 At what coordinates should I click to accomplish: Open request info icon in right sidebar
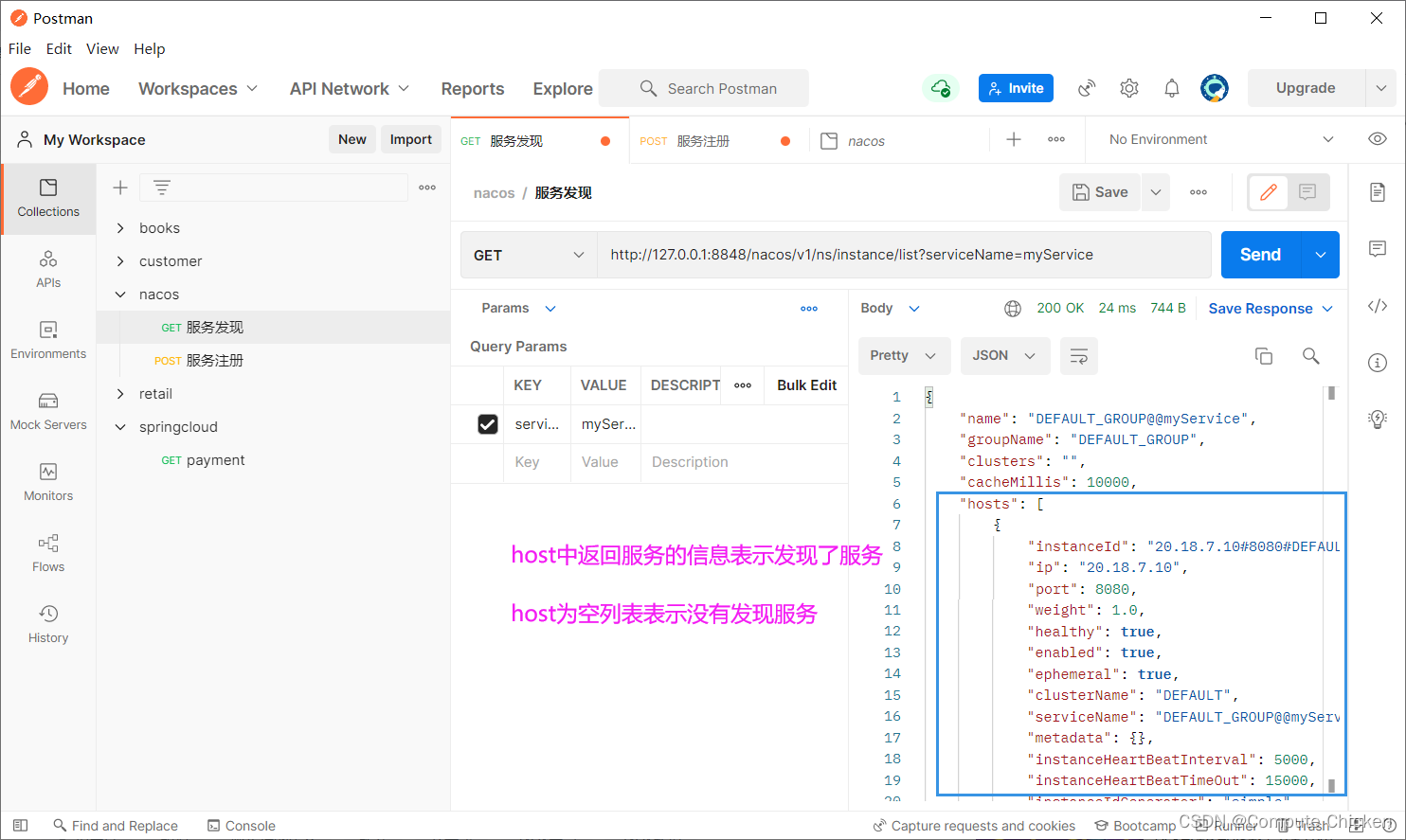[1378, 363]
